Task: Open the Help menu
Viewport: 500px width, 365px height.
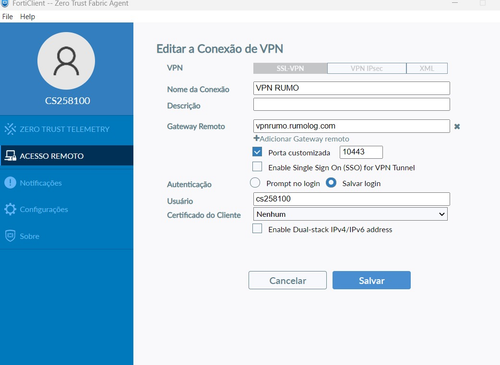Action: tap(27, 17)
